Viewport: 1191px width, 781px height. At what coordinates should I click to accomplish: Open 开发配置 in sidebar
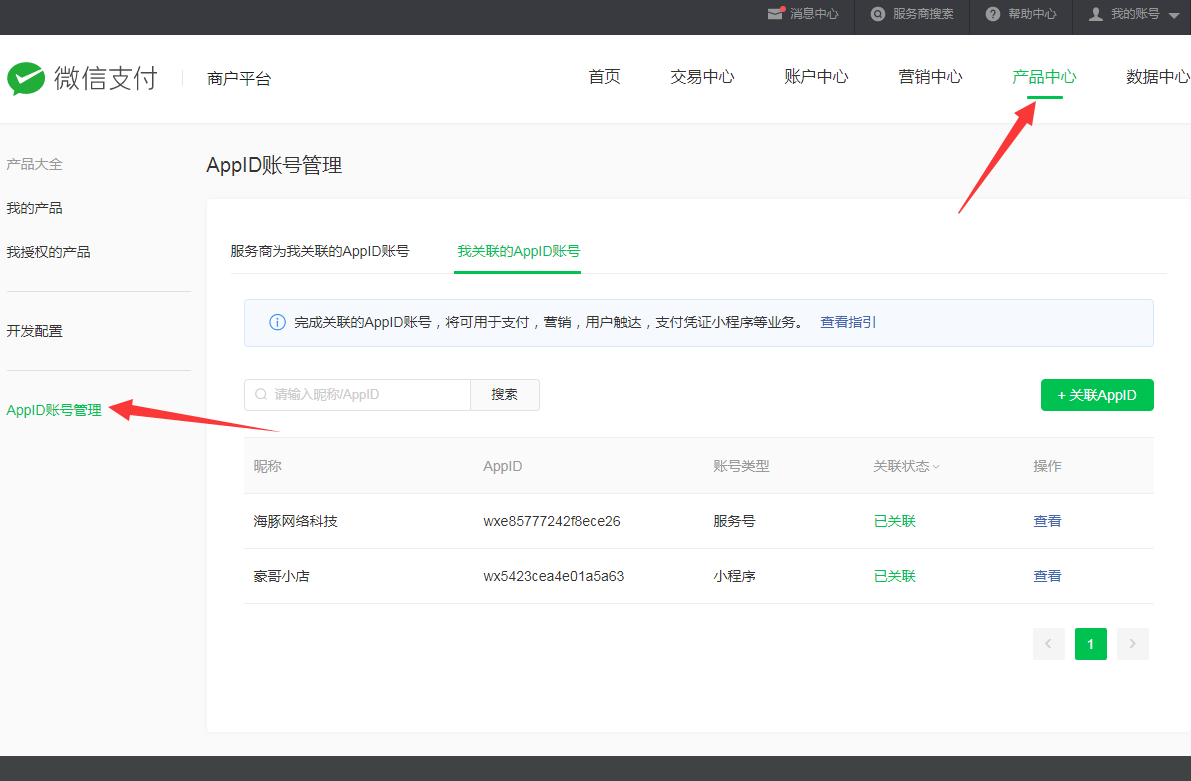(34, 331)
